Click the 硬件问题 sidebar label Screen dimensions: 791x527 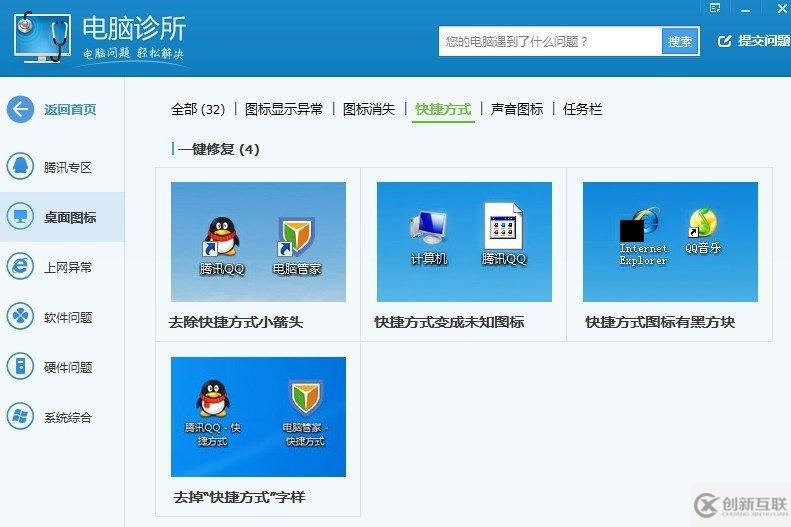tap(68, 367)
